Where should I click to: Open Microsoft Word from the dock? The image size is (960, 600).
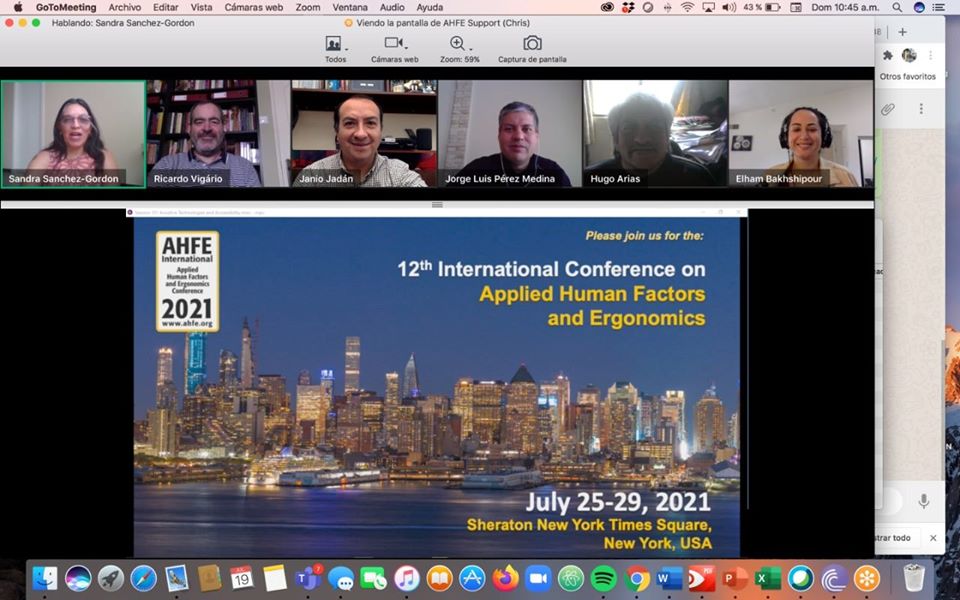click(x=669, y=578)
